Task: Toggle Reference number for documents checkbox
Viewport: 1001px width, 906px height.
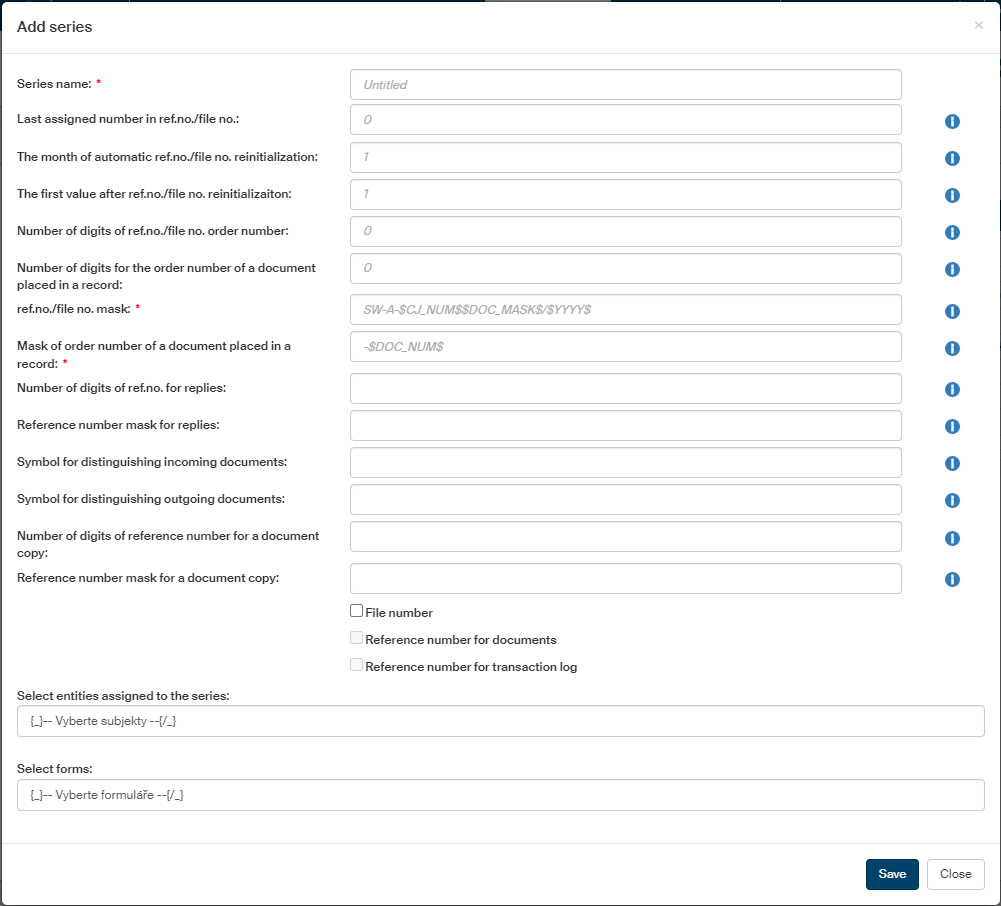Action: pos(356,638)
